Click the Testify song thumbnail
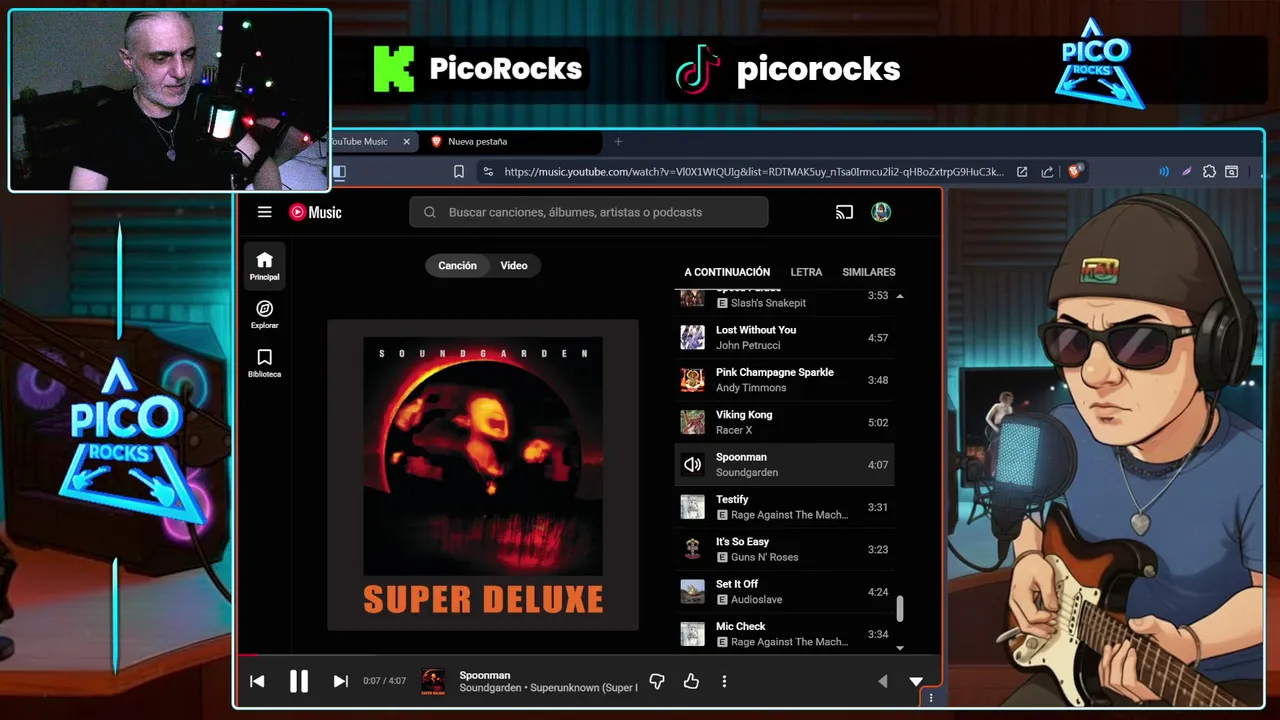The height and width of the screenshot is (720, 1280). coord(692,507)
